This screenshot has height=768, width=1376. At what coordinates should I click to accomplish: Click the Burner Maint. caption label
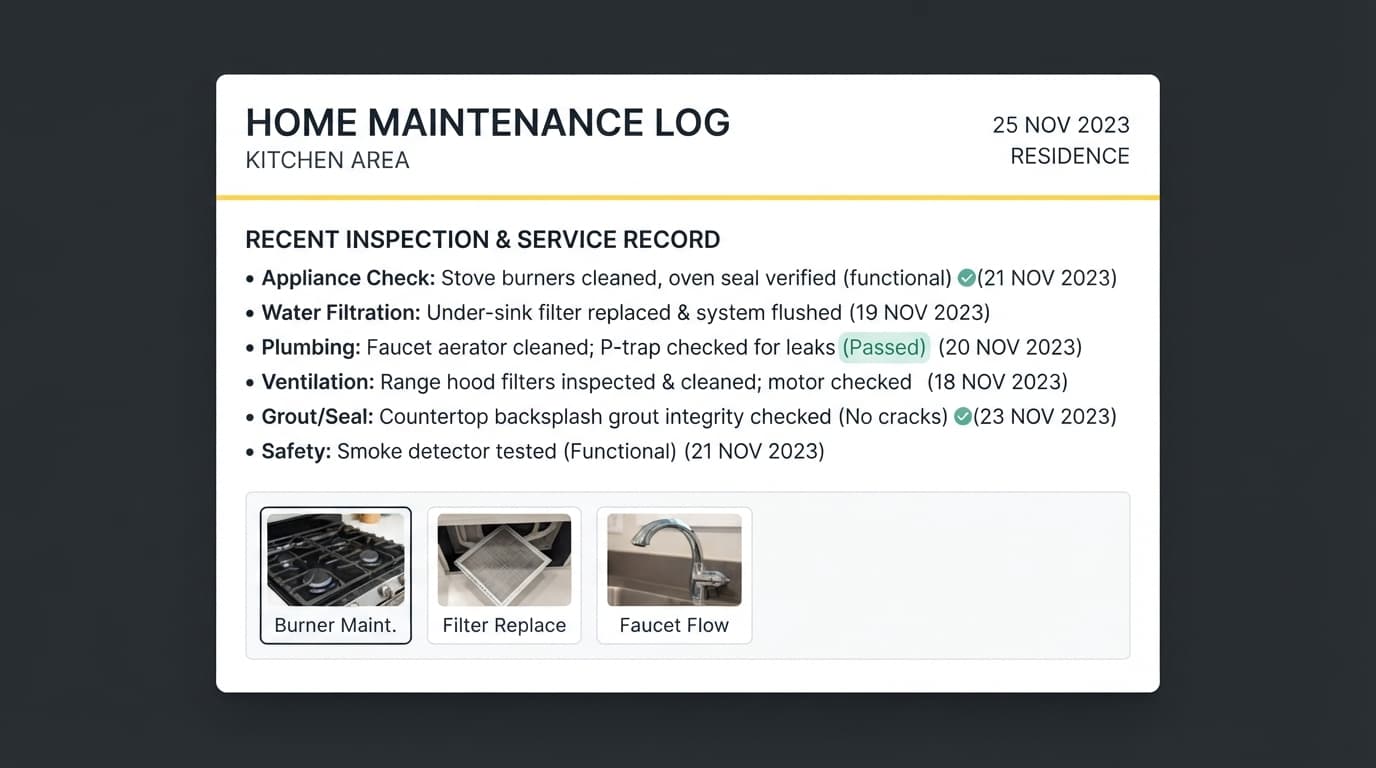pos(336,626)
